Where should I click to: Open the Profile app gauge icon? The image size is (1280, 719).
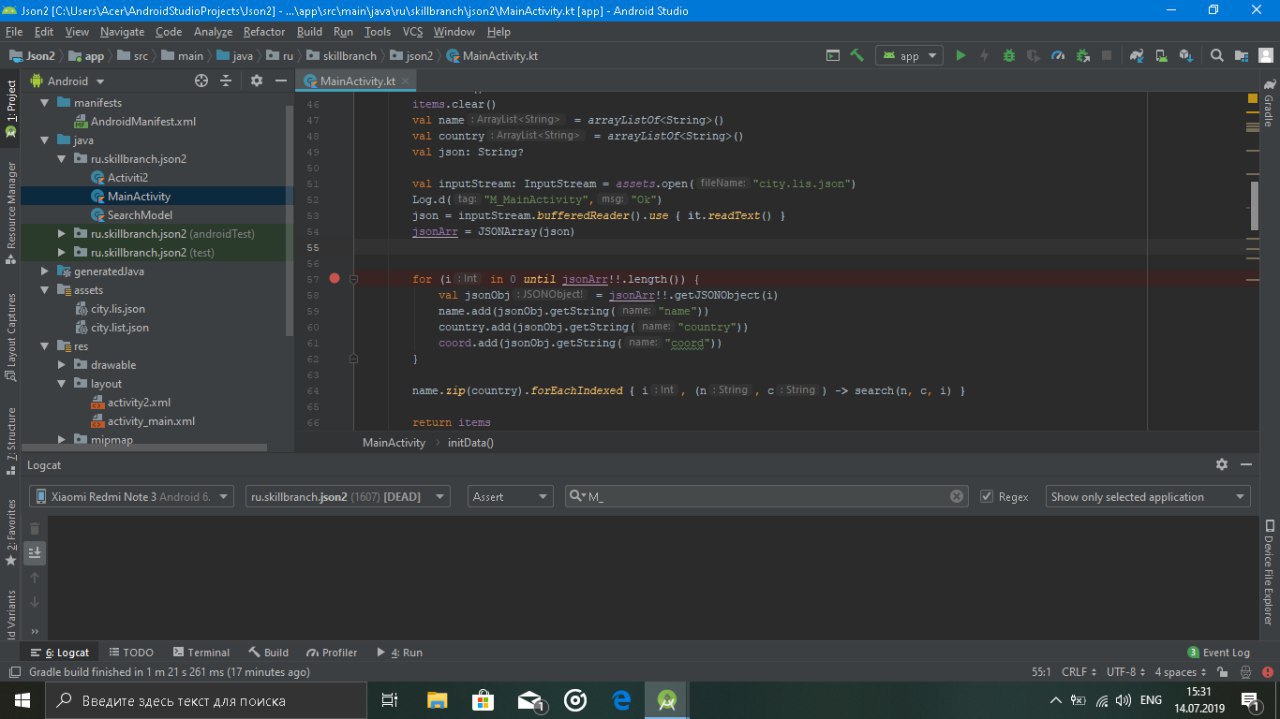coord(1059,56)
